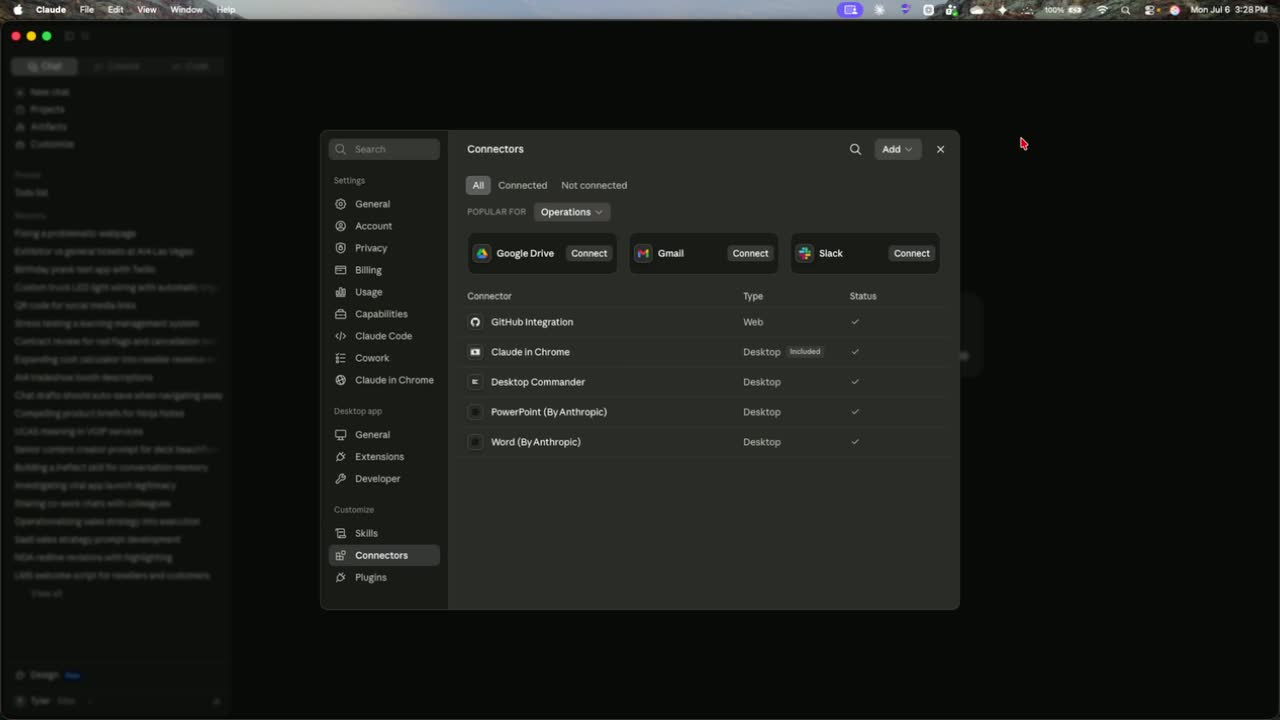Go to Billing via its card icon

341,270
